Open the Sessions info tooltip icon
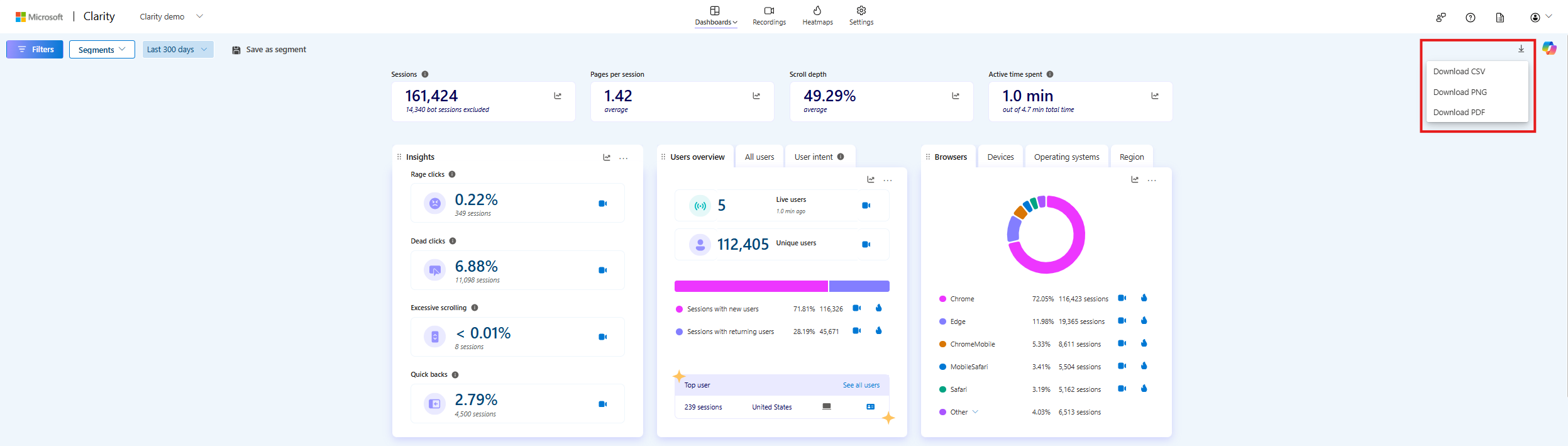This screenshot has height=446, width=1568. pos(425,74)
